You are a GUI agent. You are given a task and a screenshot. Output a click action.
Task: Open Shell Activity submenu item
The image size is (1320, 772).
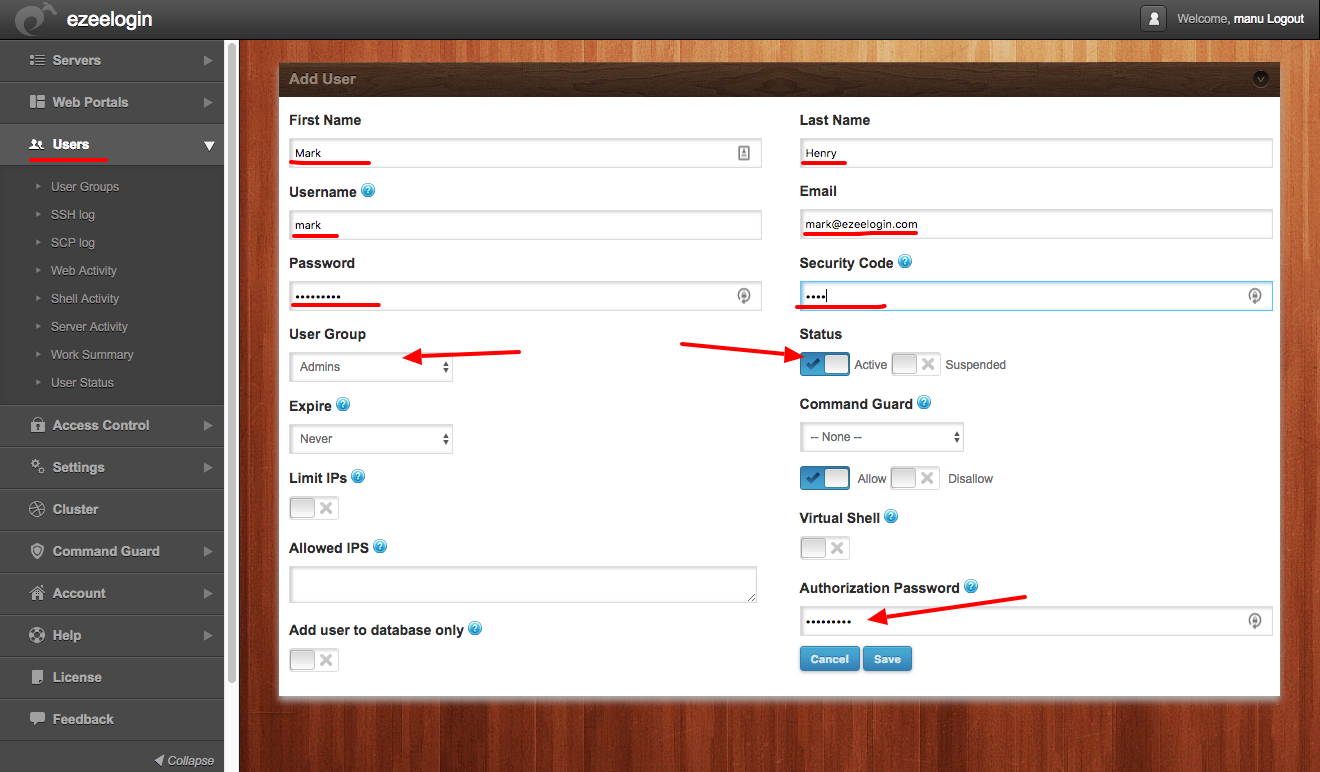85,299
